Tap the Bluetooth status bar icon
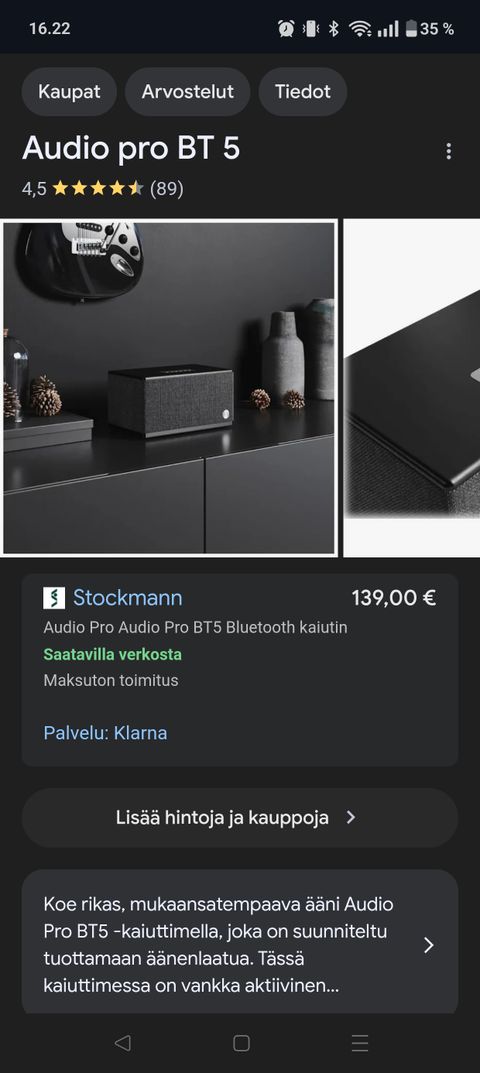The width and height of the screenshot is (480, 1073). click(333, 29)
